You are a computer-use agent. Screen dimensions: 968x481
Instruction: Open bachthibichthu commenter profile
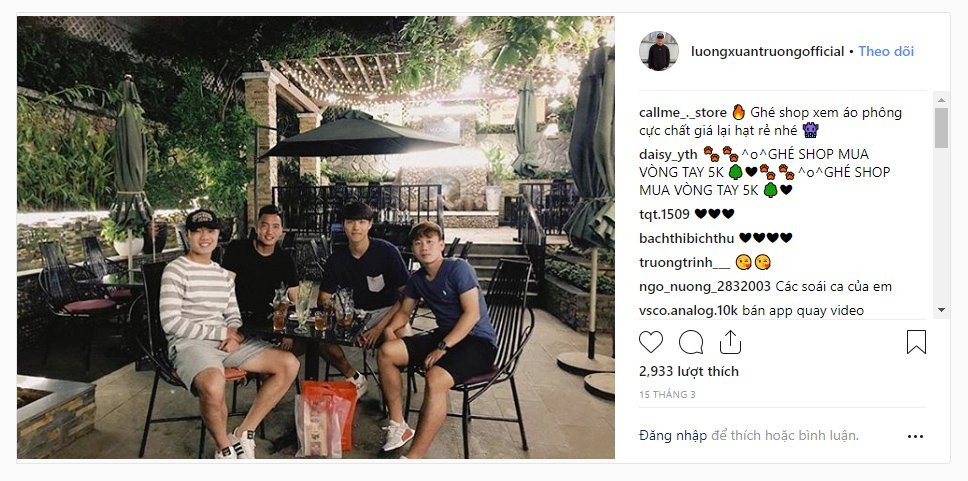[687, 238]
